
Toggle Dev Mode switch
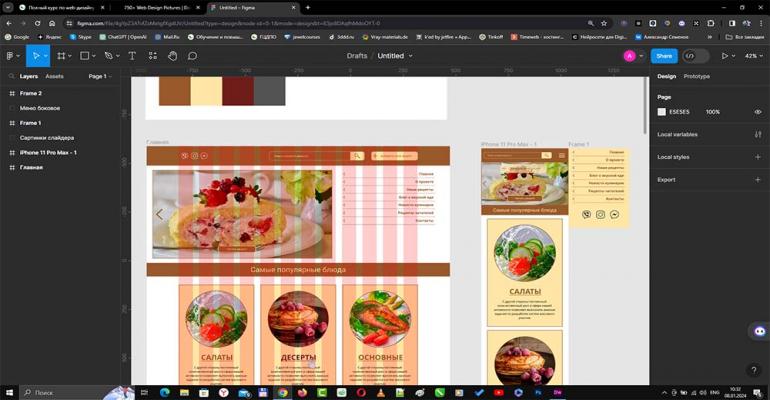(x=690, y=56)
